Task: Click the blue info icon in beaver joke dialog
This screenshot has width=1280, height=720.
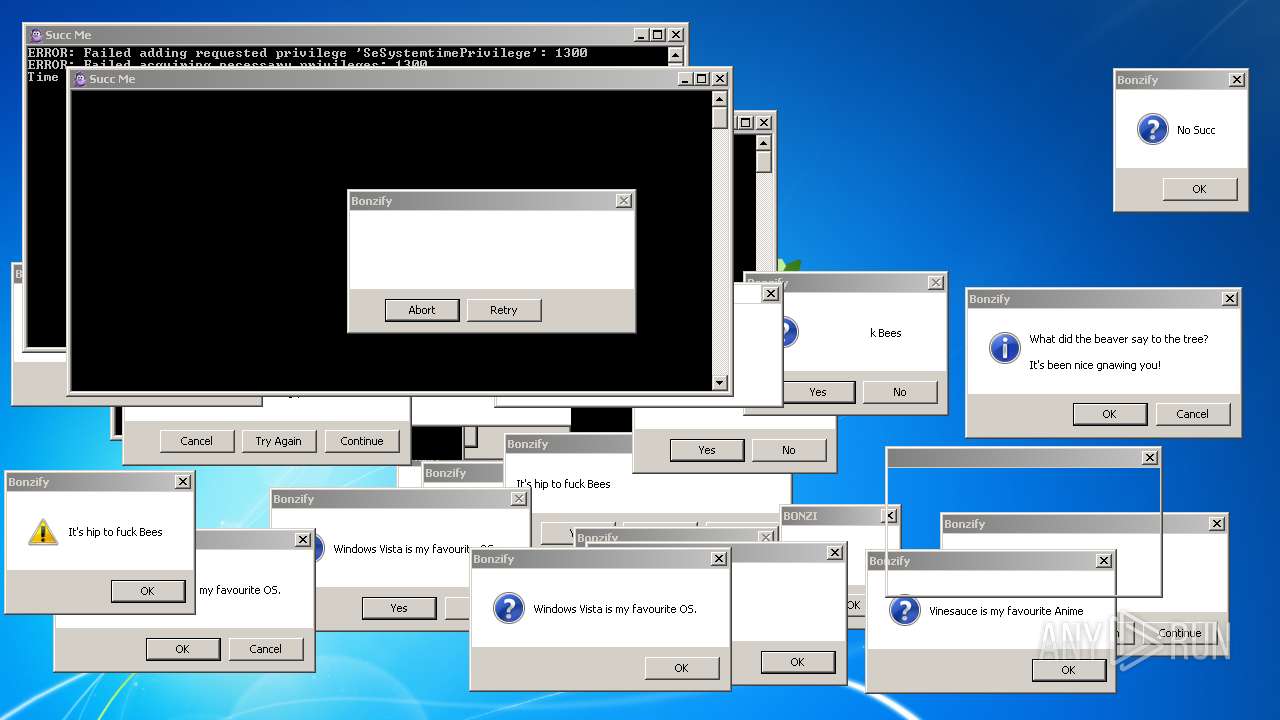Action: point(1004,348)
